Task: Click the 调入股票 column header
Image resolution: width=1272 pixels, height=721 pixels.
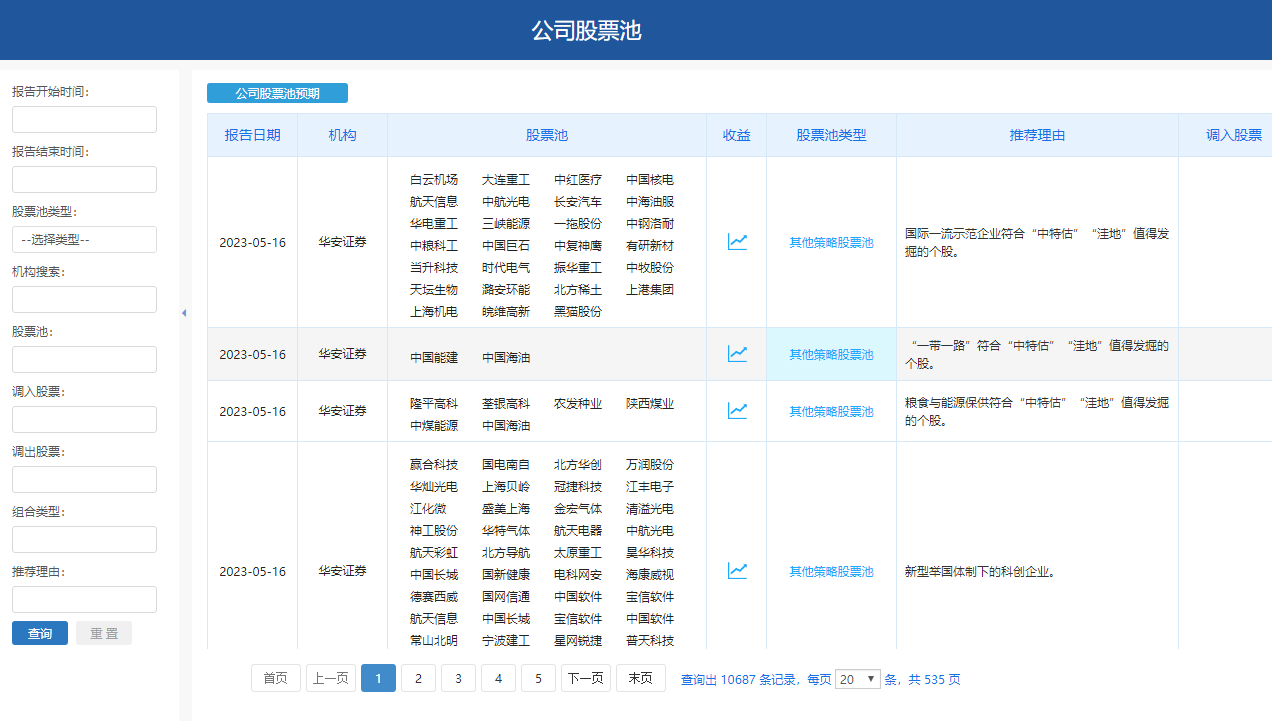Action: (1234, 135)
